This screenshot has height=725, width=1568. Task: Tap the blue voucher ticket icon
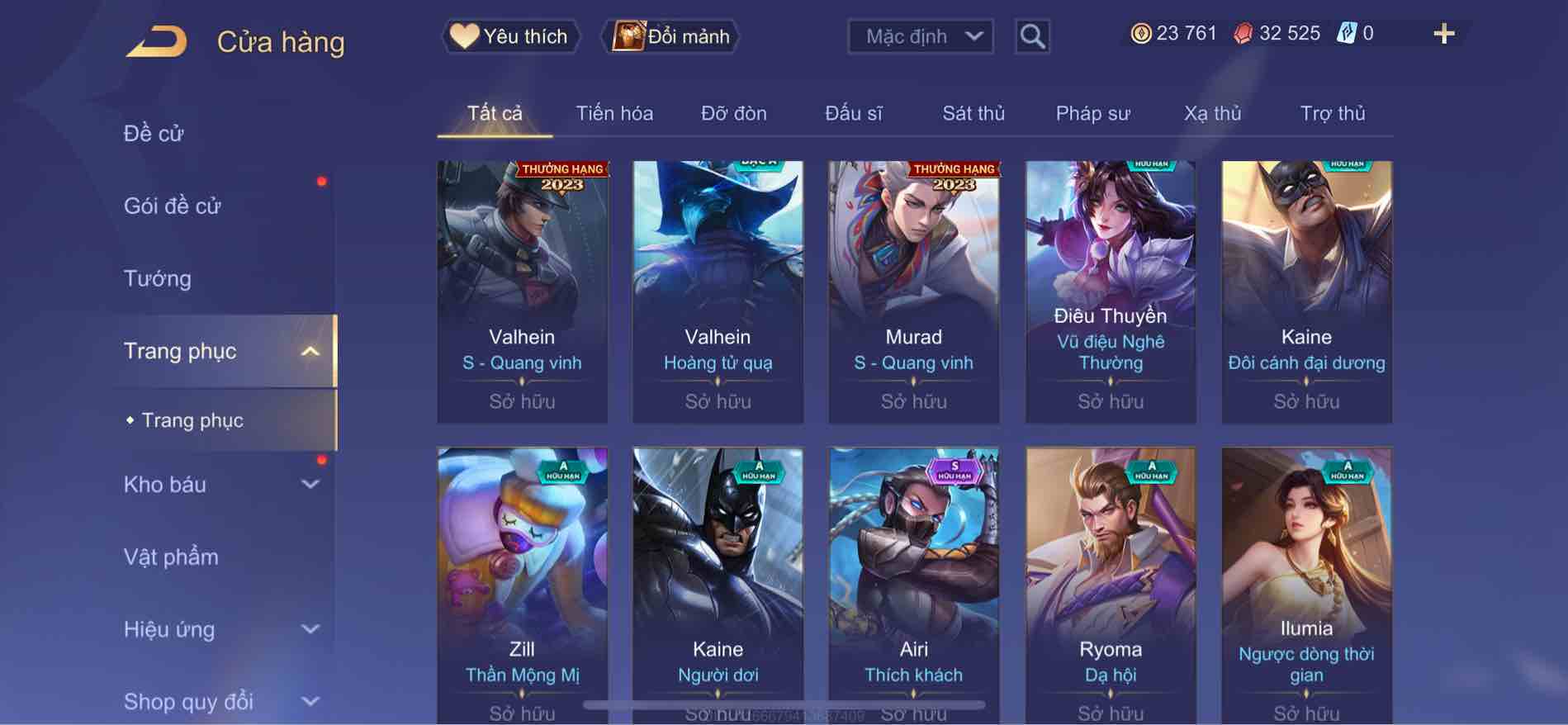point(1347,34)
